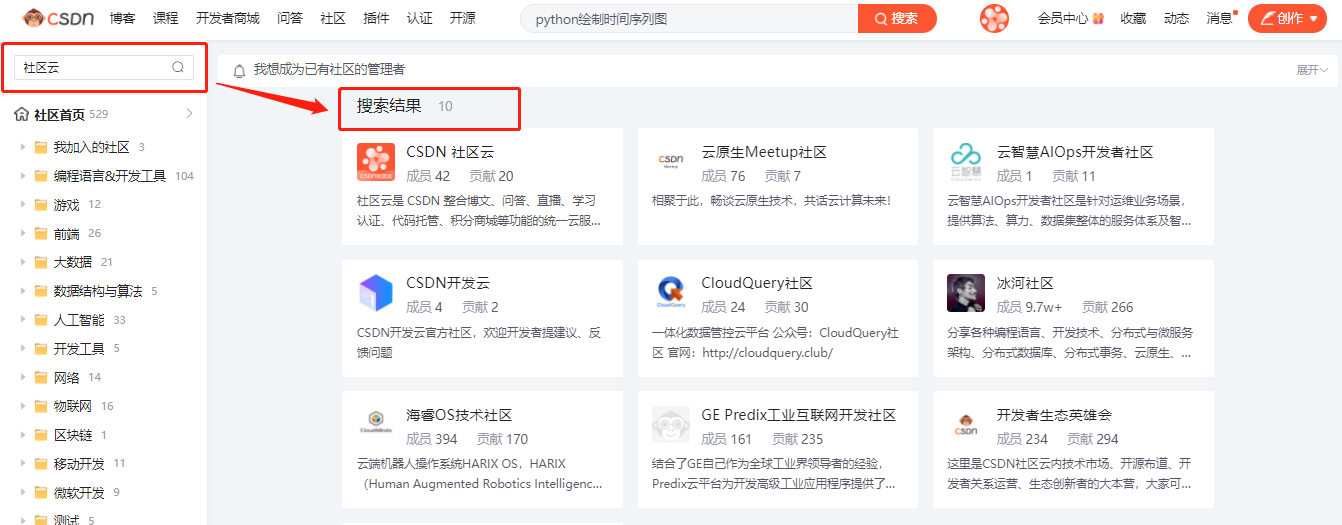The image size is (1342, 525).
Task: Open the 开发者商城 menu item
Action: click(228, 18)
